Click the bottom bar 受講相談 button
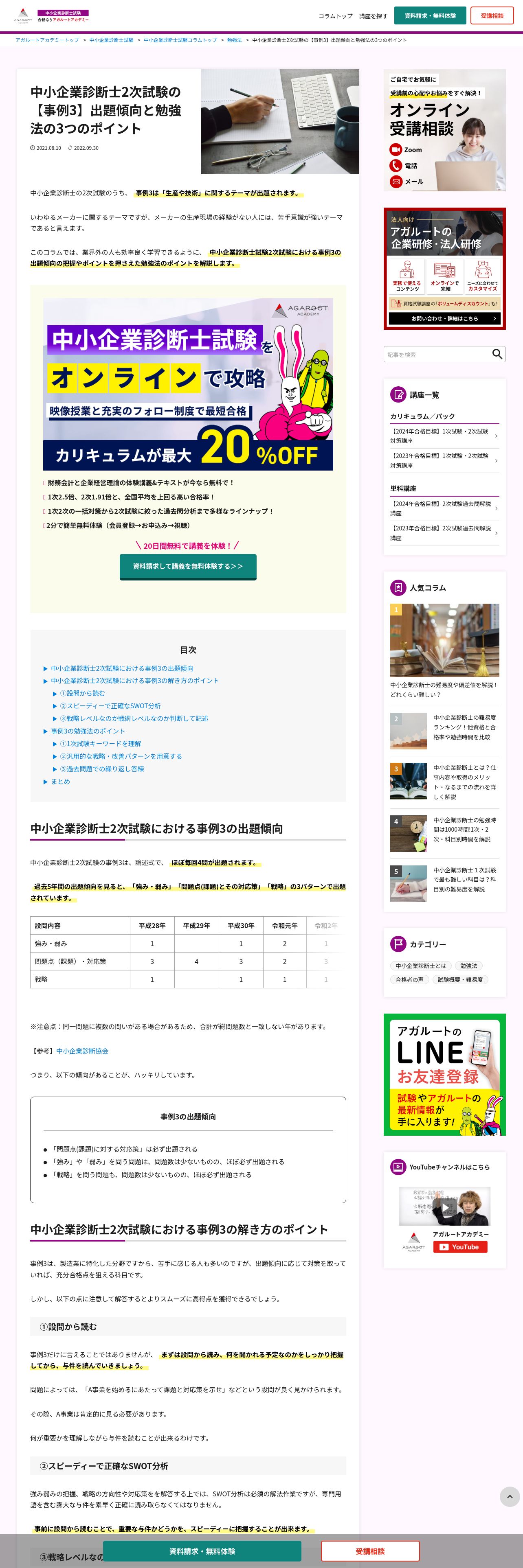 pos(370,1551)
